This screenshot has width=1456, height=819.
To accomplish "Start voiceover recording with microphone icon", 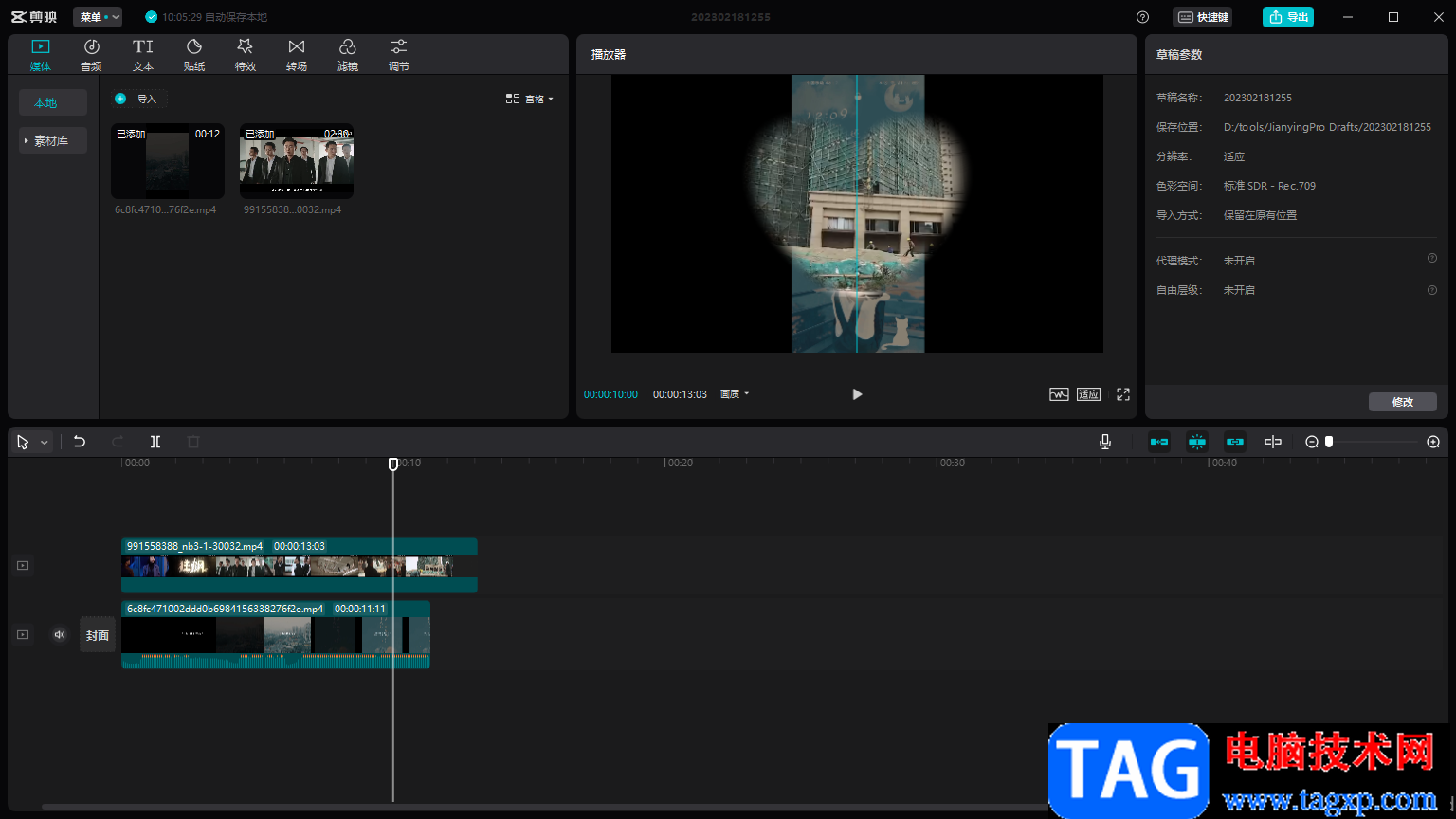I will click(x=1105, y=442).
